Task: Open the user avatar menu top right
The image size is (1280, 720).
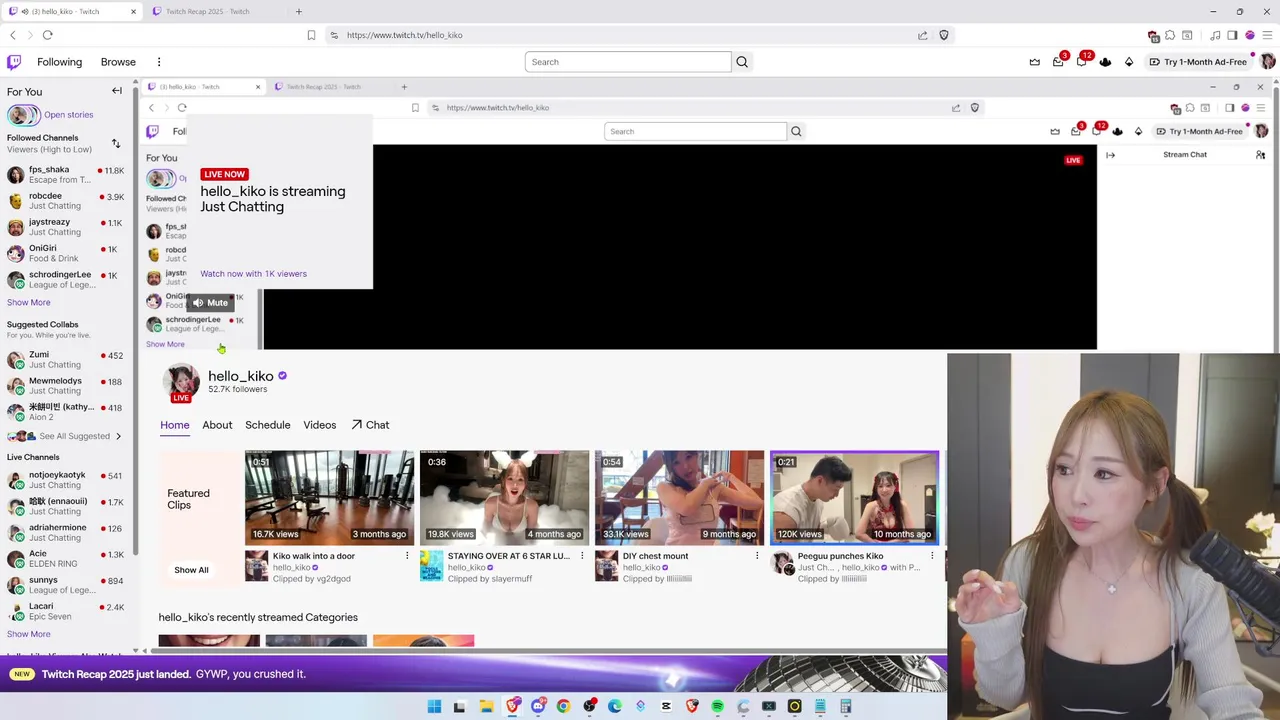Action: [x=1267, y=62]
